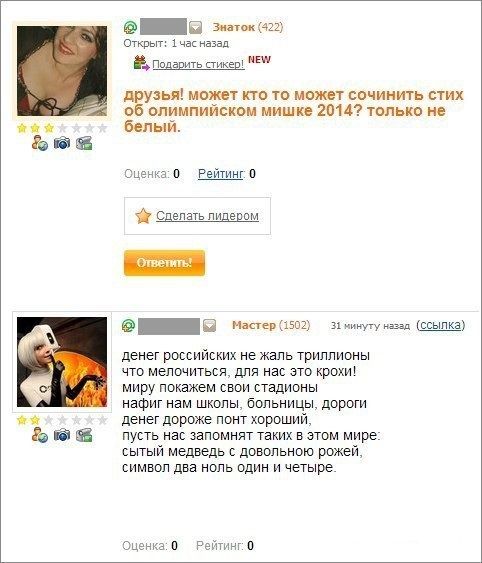This screenshot has width=482, height=563.
Task: Open the answerer's videos via camcorder icon
Action: pyautogui.click(x=84, y=436)
